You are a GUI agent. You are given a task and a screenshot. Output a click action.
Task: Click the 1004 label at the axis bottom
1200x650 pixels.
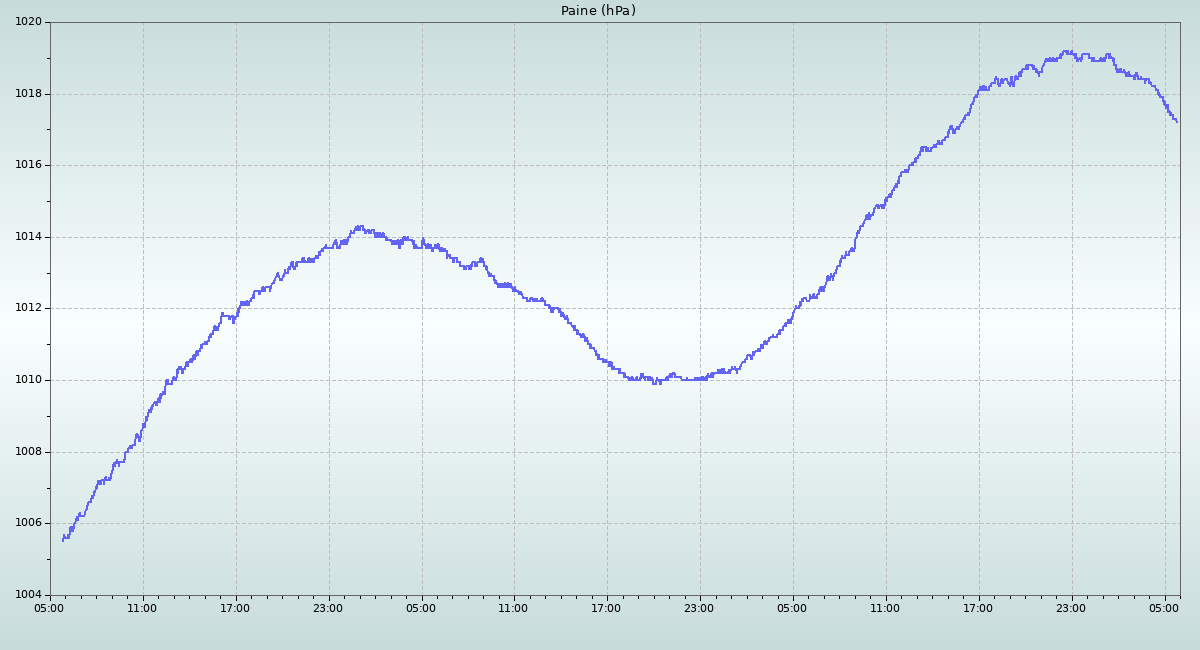coord(27,595)
